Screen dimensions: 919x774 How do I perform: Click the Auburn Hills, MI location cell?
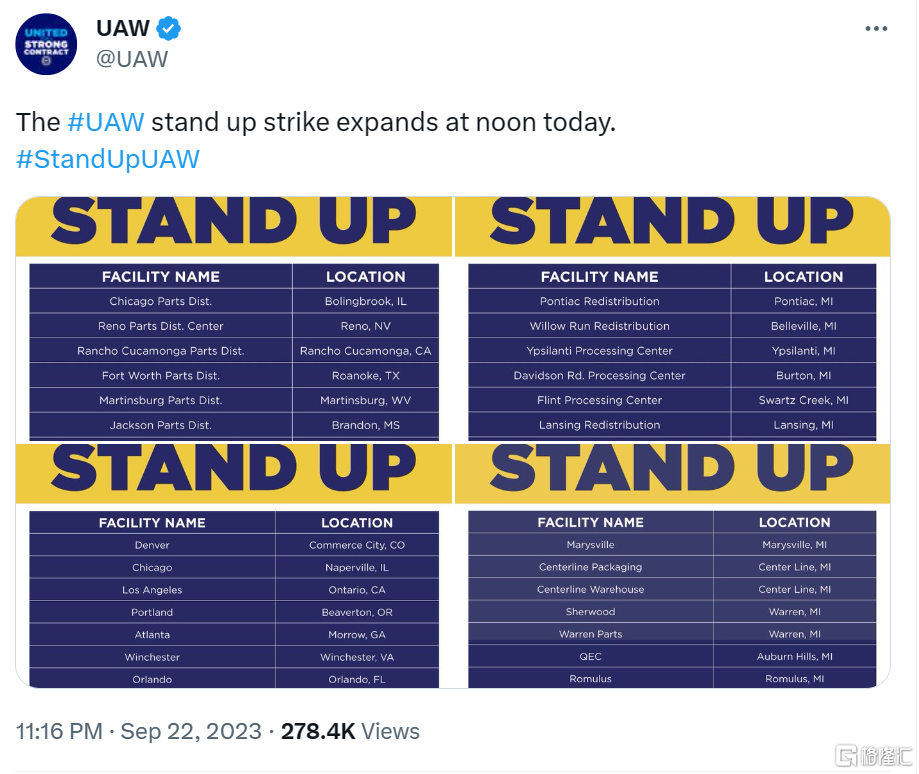coord(795,656)
